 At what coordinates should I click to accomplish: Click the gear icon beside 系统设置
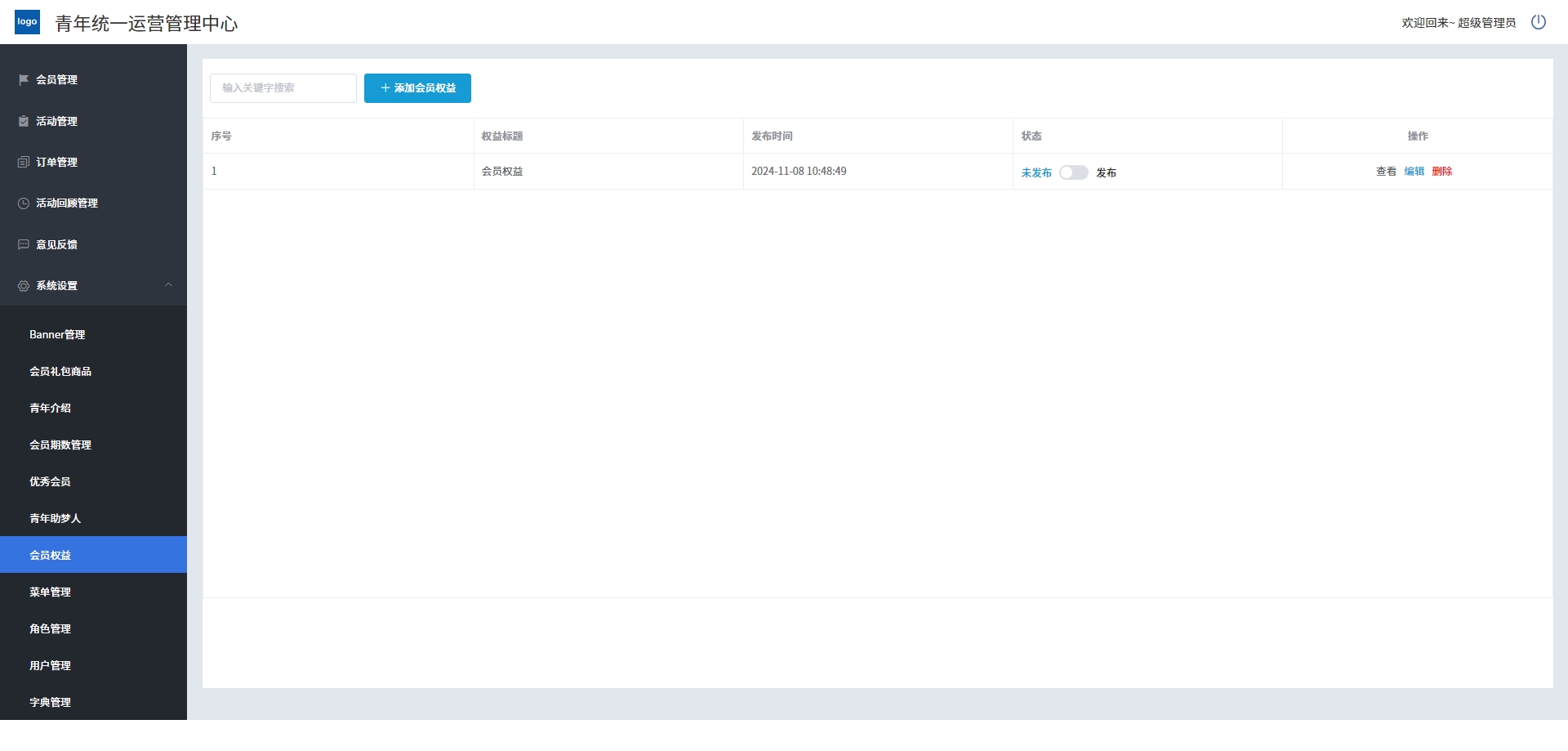pos(24,285)
